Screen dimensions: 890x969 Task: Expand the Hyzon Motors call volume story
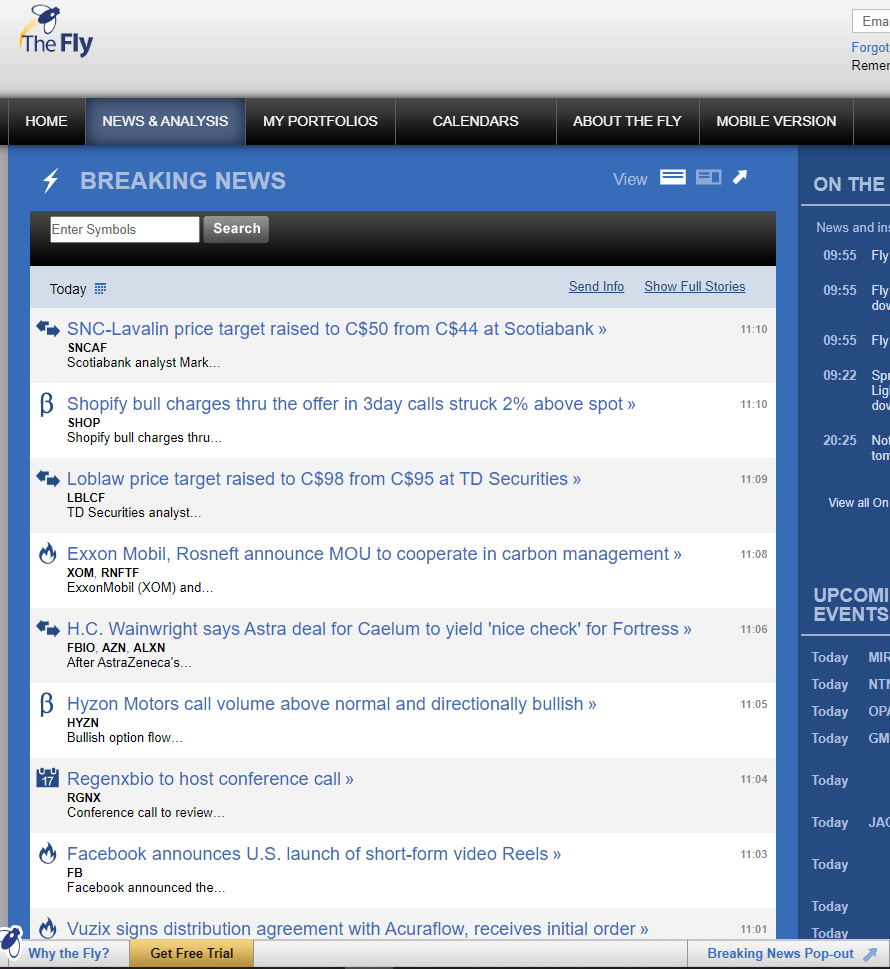coord(331,704)
